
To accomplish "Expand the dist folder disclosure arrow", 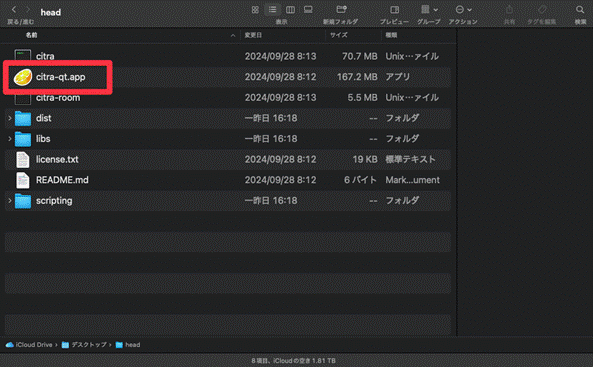I will 9,118.
